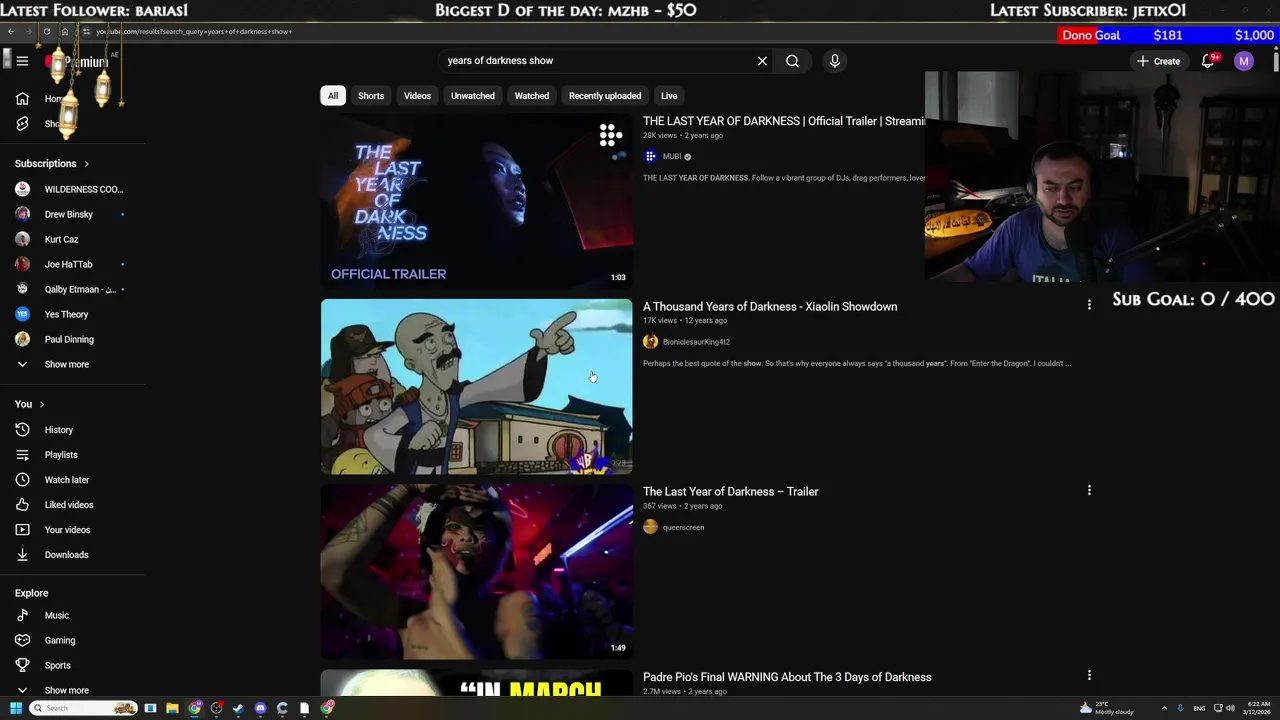Click the Create button
The height and width of the screenshot is (720, 1280).
pos(1158,61)
